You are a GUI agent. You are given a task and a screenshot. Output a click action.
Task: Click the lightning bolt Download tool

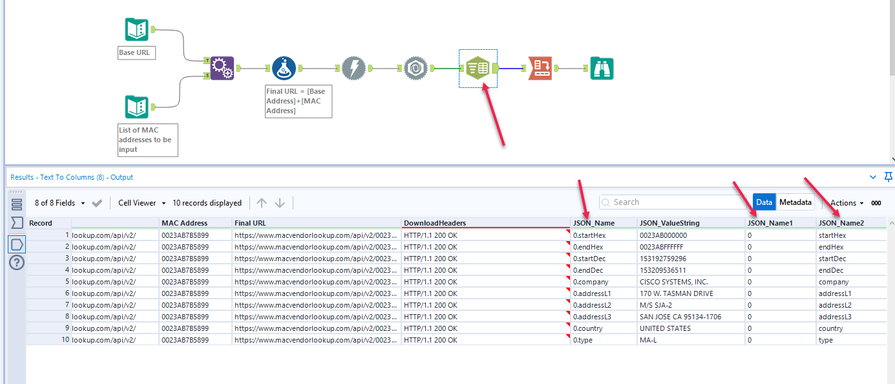point(354,68)
